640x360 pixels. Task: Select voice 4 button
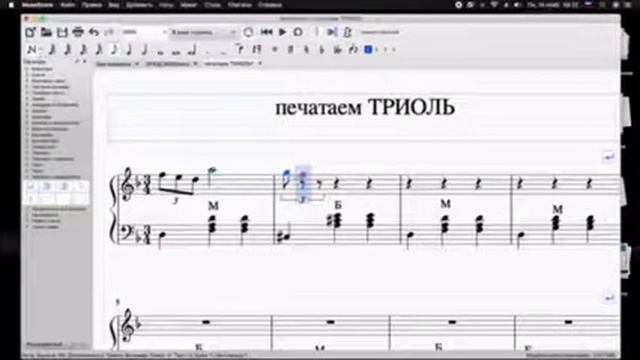394,49
